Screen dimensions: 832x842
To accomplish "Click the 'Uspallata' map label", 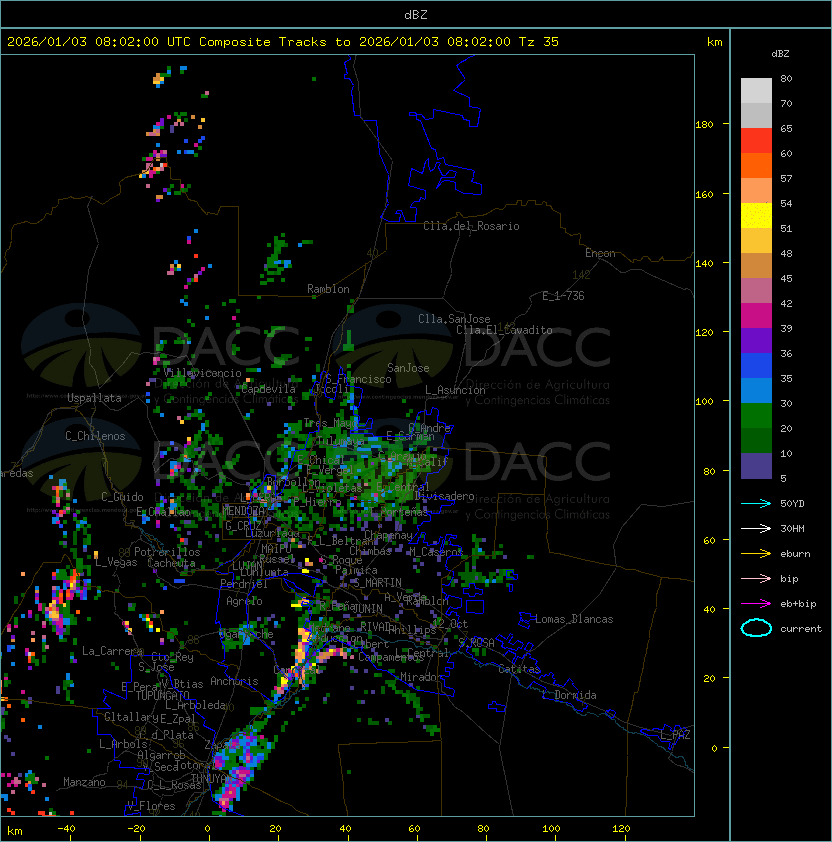I will point(94,398).
